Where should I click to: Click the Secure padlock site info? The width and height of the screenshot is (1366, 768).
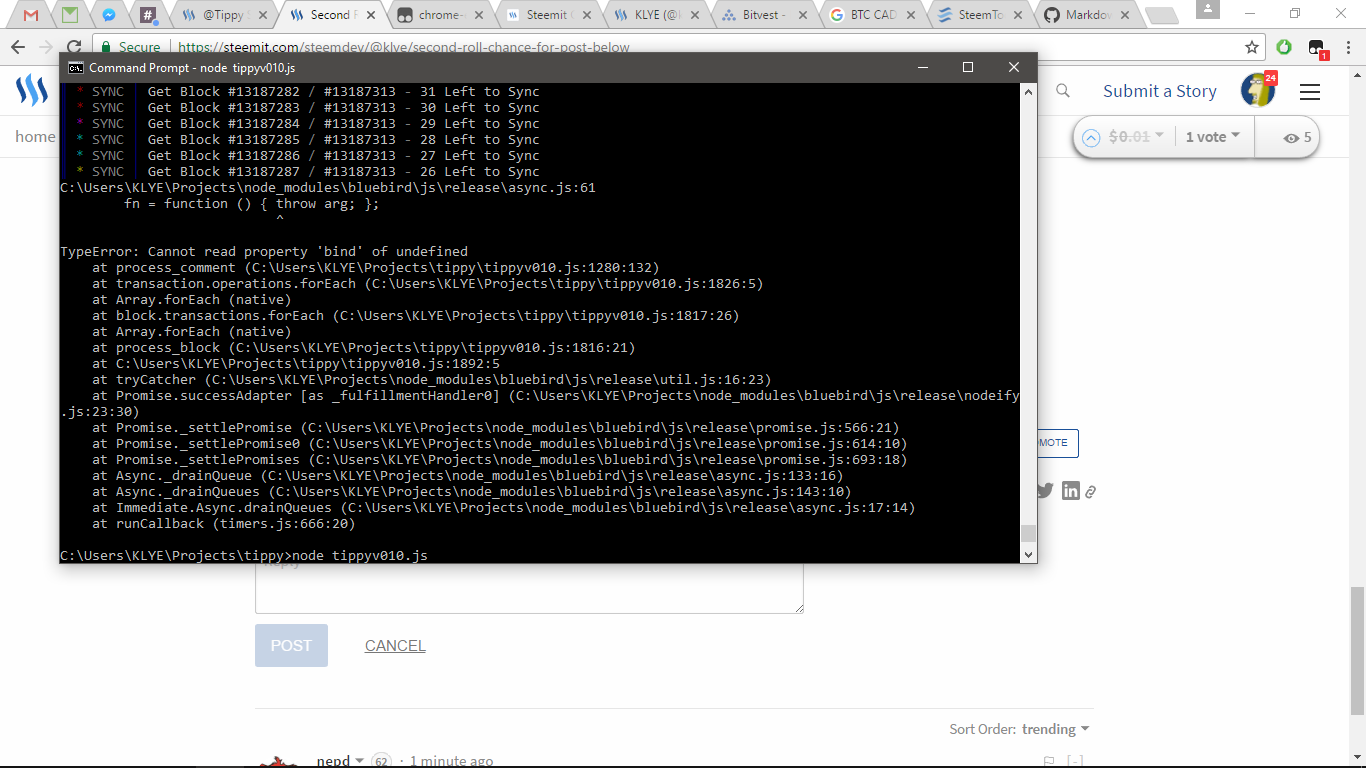[x=131, y=47]
